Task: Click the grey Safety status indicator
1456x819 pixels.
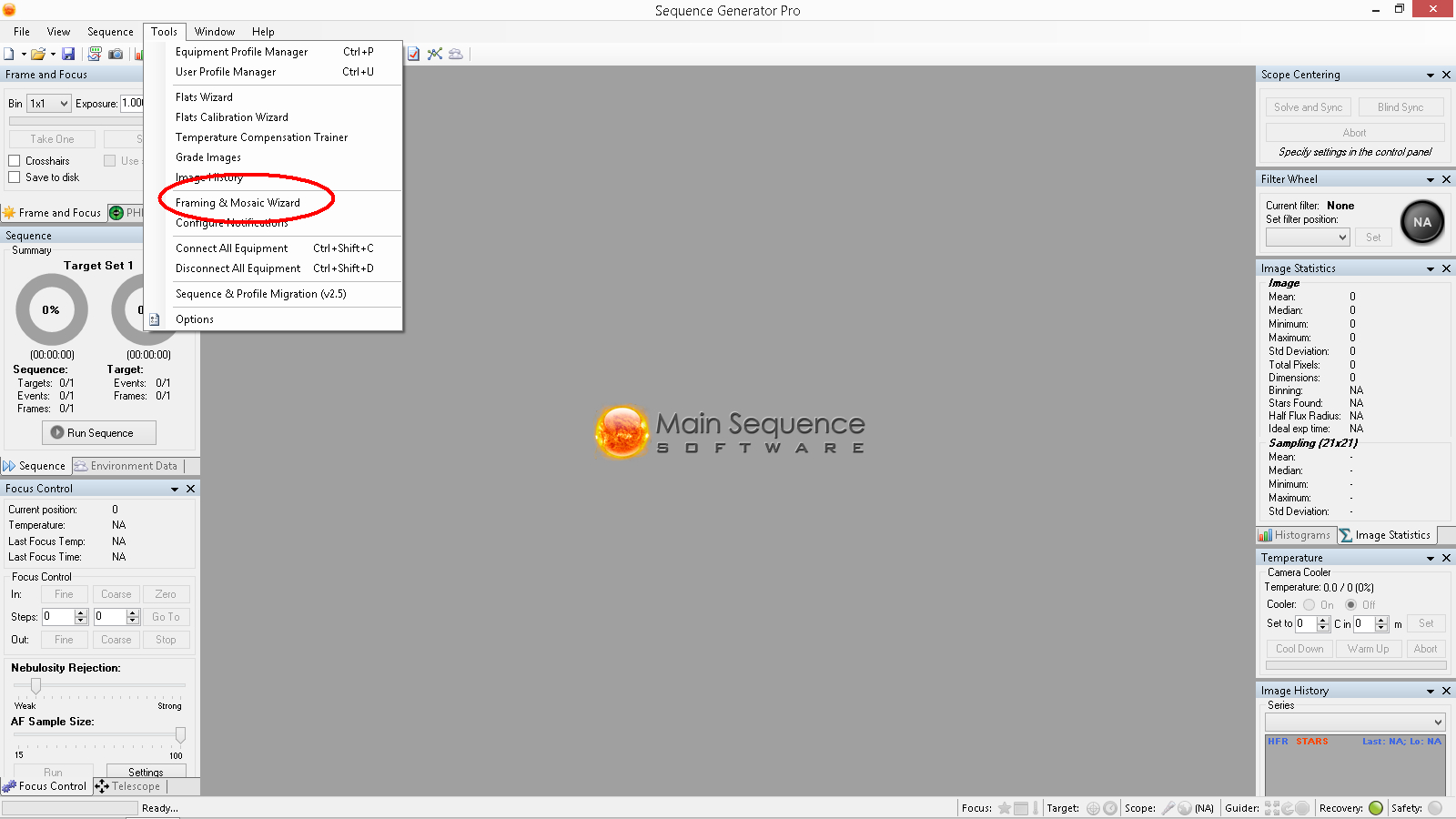Action: [x=1435, y=808]
